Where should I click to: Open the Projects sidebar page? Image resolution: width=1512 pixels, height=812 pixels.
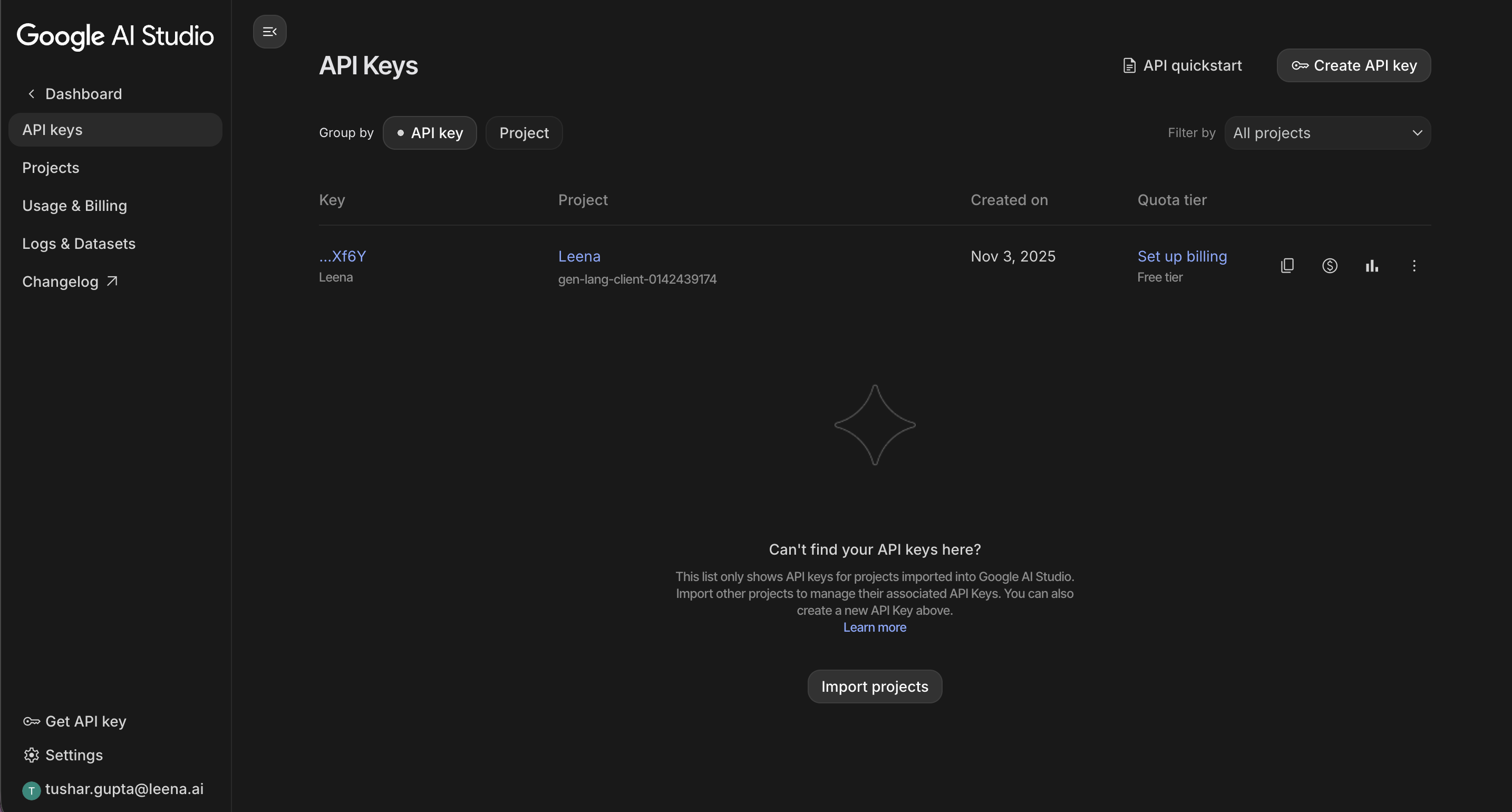(x=51, y=168)
